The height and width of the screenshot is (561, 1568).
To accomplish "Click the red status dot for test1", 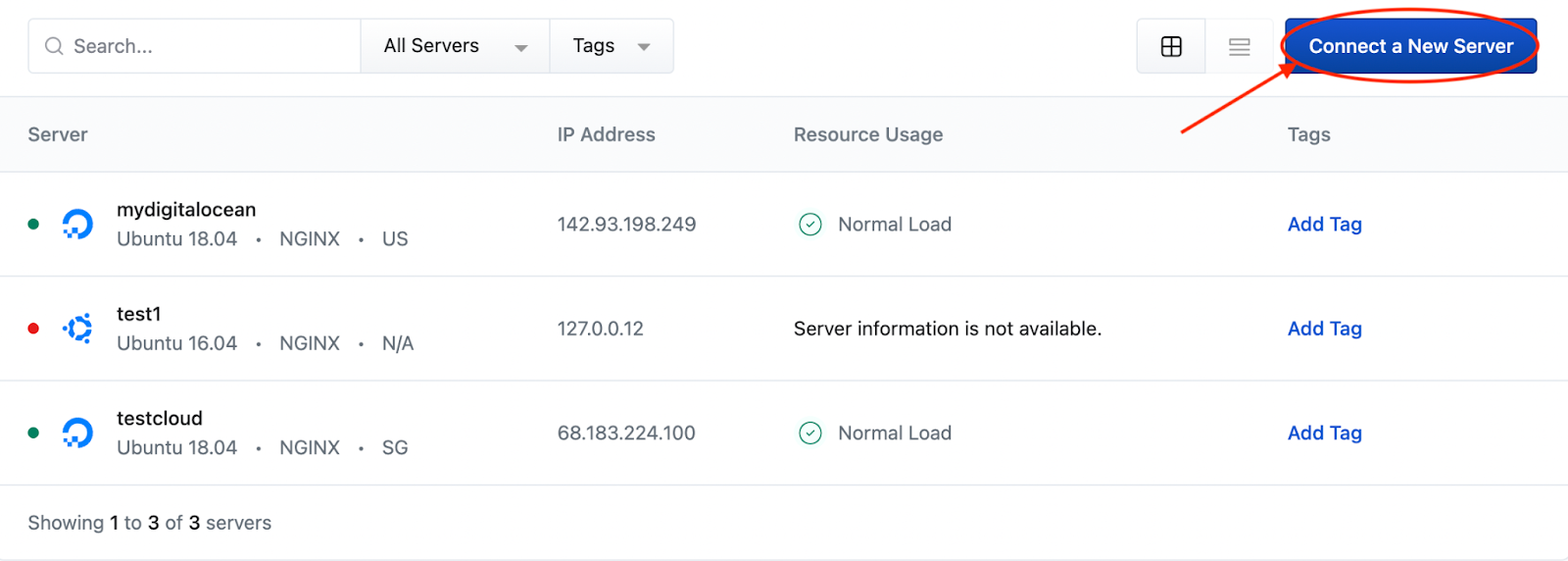I will [x=33, y=329].
